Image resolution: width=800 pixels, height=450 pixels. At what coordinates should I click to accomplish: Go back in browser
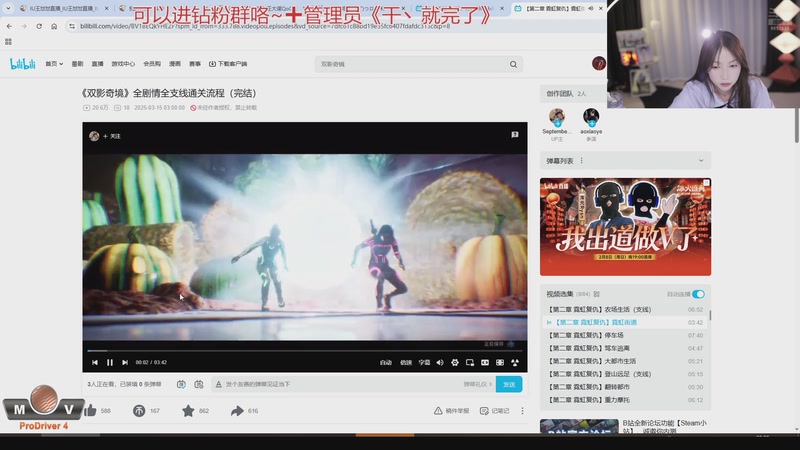9,26
